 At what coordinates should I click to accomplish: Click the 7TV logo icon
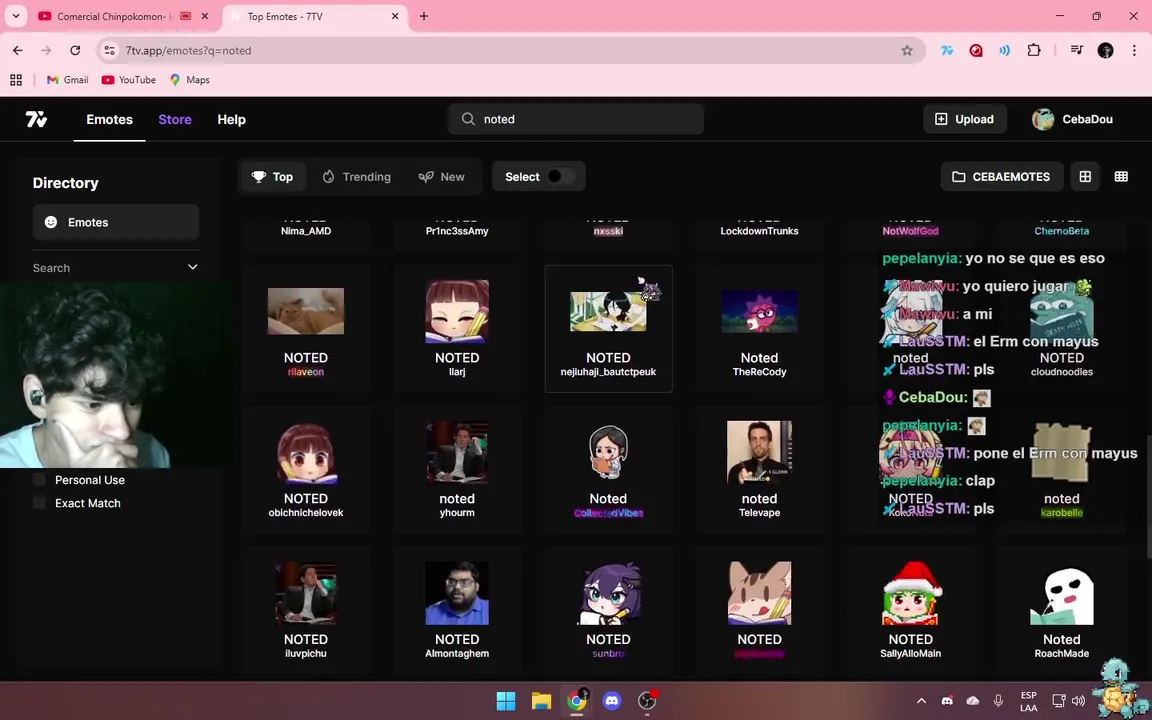tap(36, 119)
